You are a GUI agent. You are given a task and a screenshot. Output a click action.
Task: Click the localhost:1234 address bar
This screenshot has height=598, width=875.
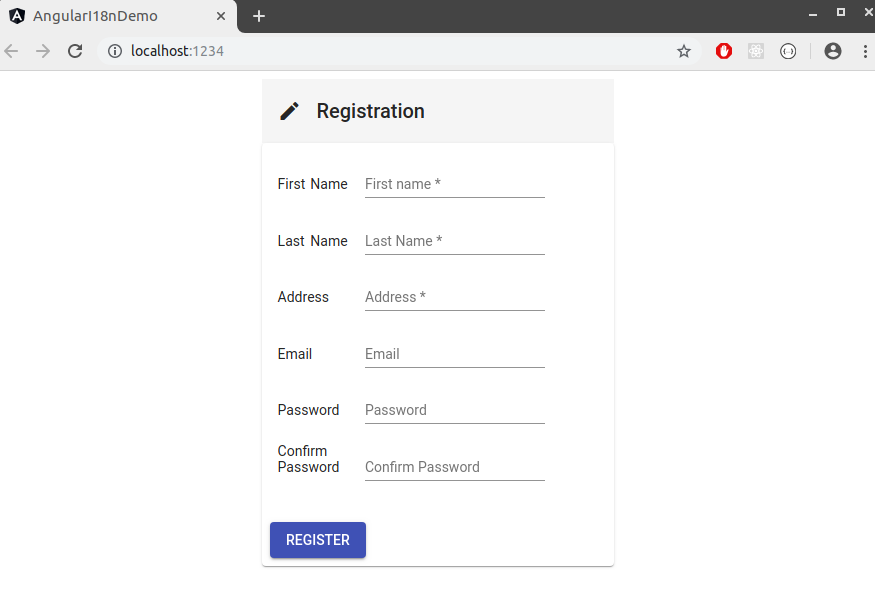click(x=400, y=51)
